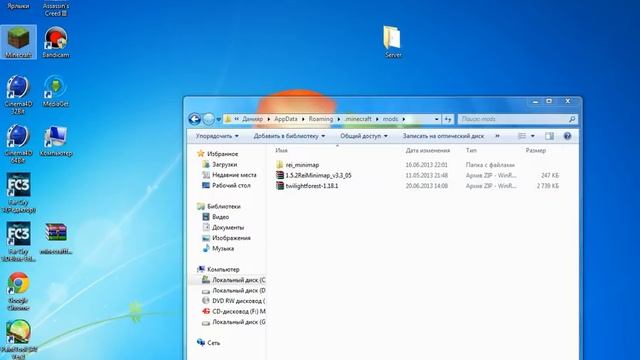Sort by the Дата изменения column header
The height and width of the screenshot is (360, 640).
click(x=427, y=150)
